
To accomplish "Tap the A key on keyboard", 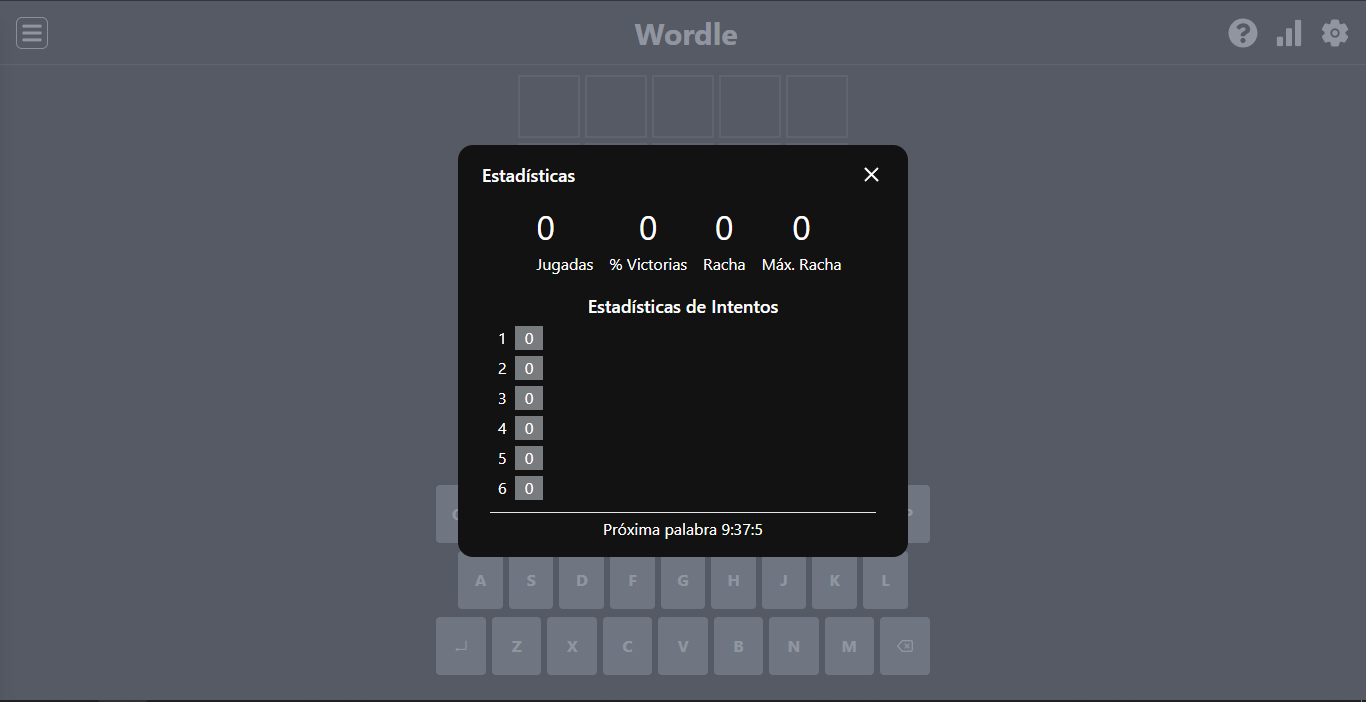I will [481, 580].
